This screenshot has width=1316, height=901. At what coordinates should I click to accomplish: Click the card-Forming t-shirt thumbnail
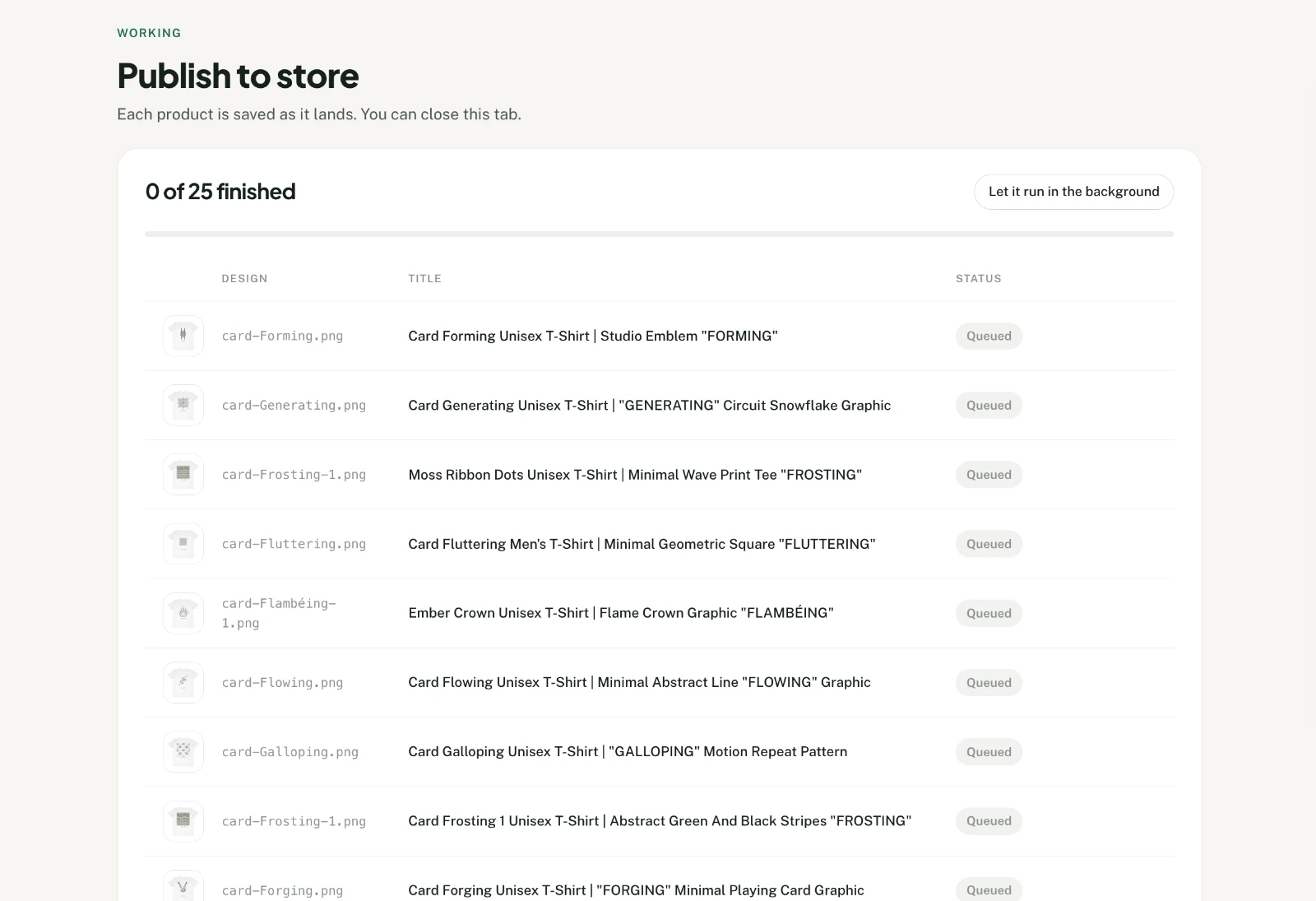(183, 336)
